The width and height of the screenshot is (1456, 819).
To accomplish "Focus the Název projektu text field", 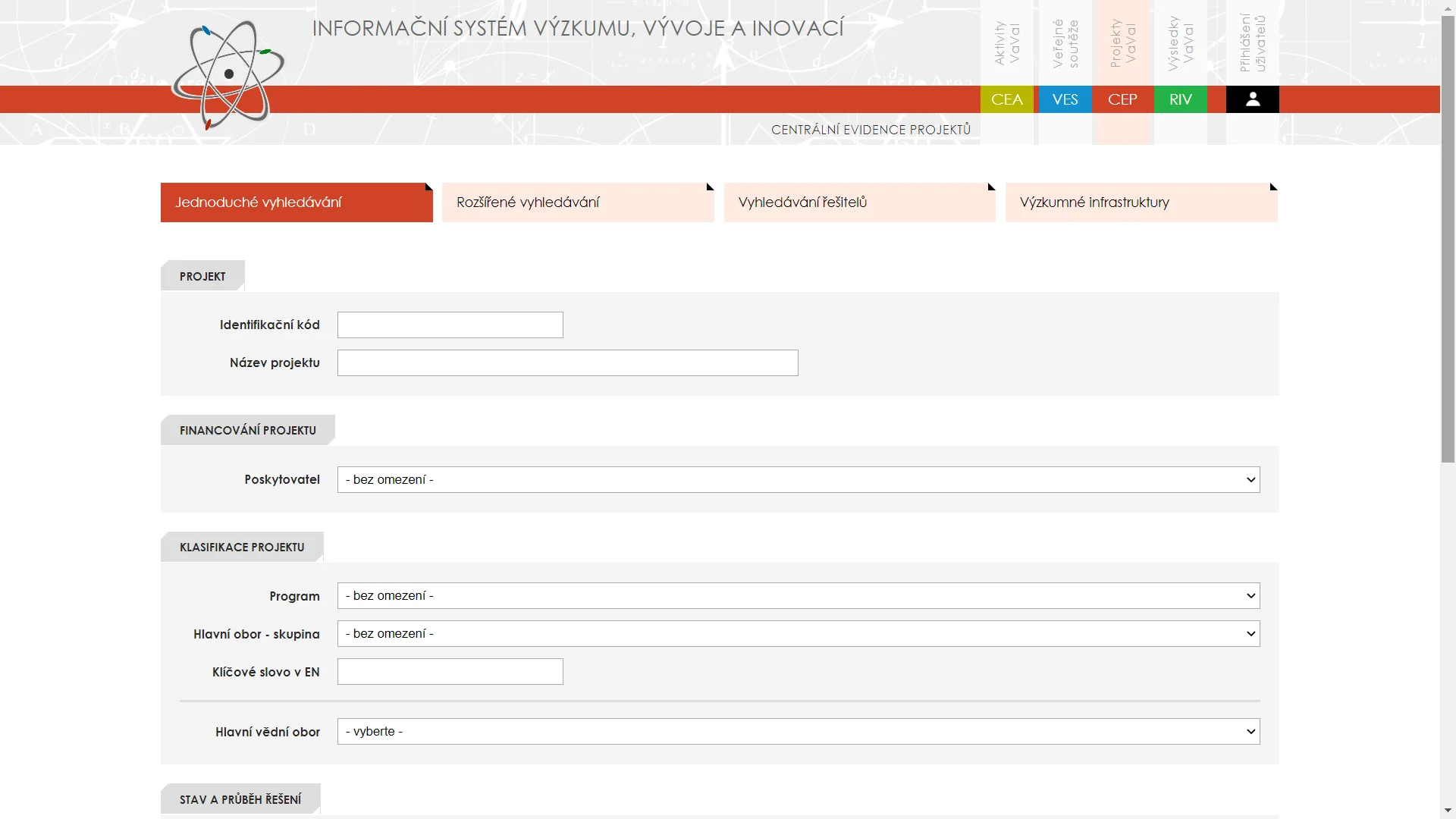I will tap(567, 363).
